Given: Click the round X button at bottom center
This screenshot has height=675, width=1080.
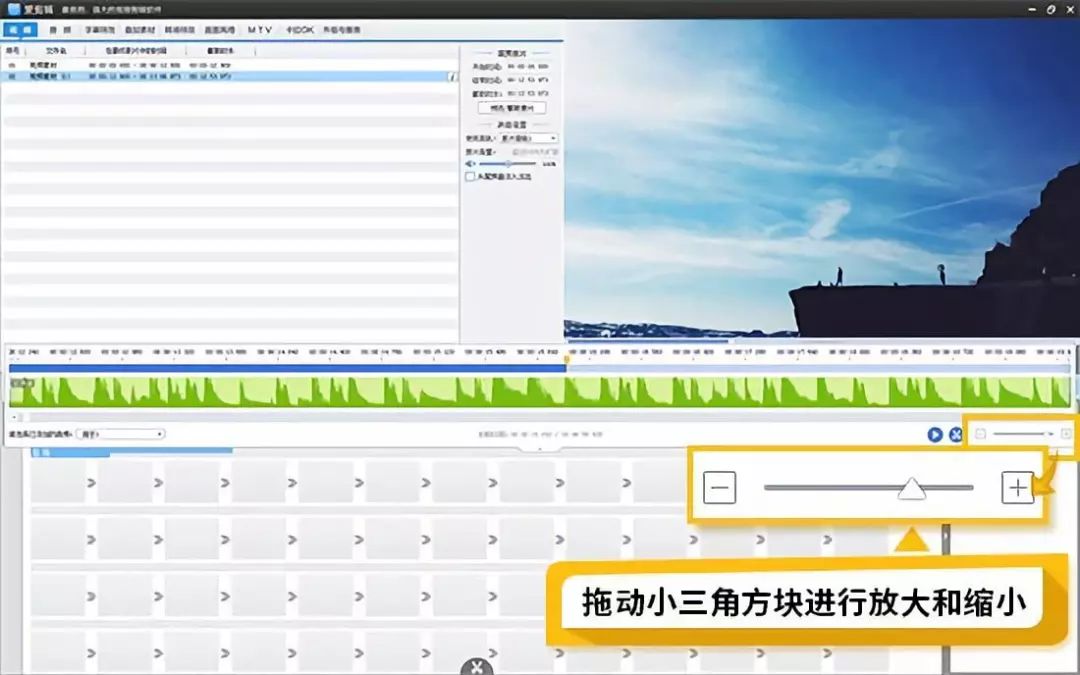Looking at the screenshot, I should click(x=477, y=667).
